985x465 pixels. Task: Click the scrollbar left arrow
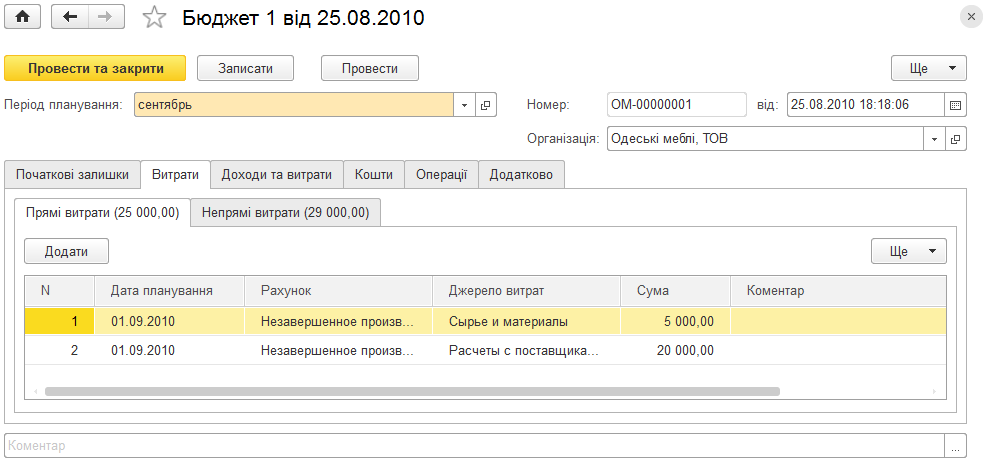[x=35, y=391]
